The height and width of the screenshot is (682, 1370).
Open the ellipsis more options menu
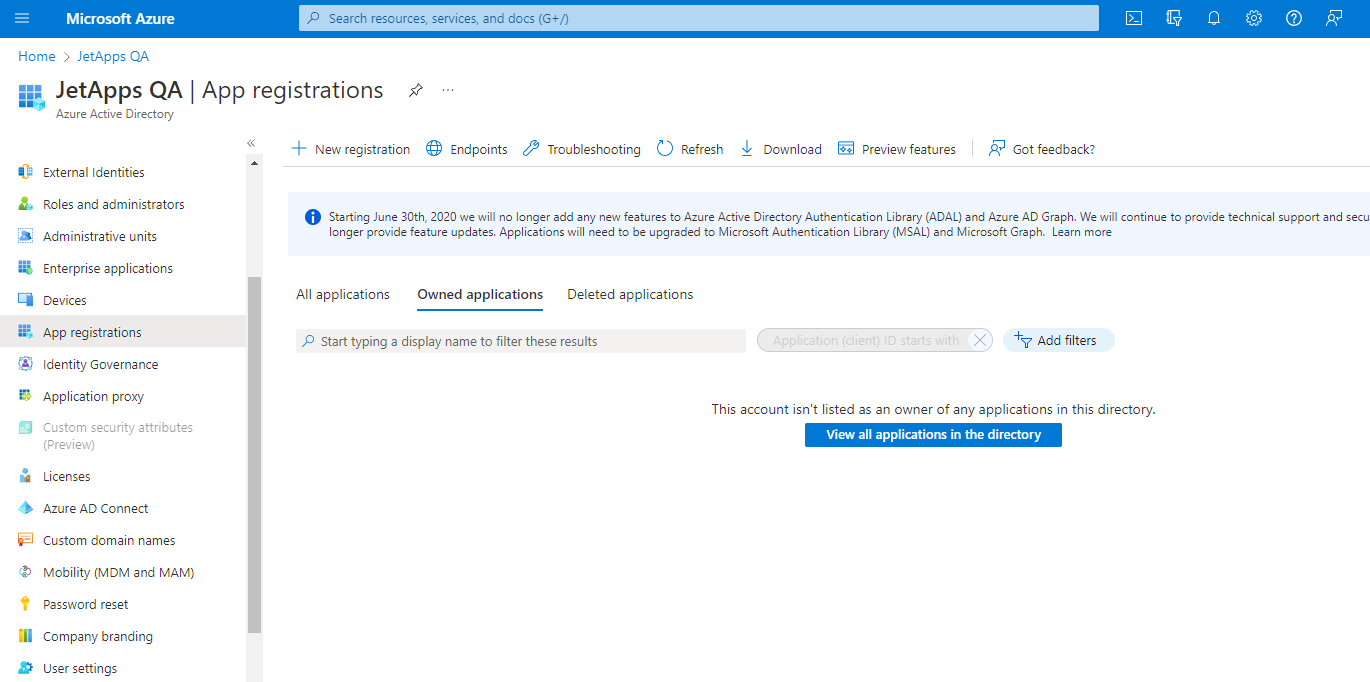click(448, 90)
